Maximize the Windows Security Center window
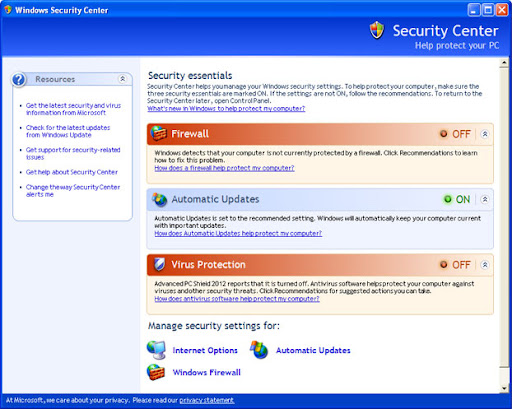This screenshot has height=409, width=512. [488, 10]
